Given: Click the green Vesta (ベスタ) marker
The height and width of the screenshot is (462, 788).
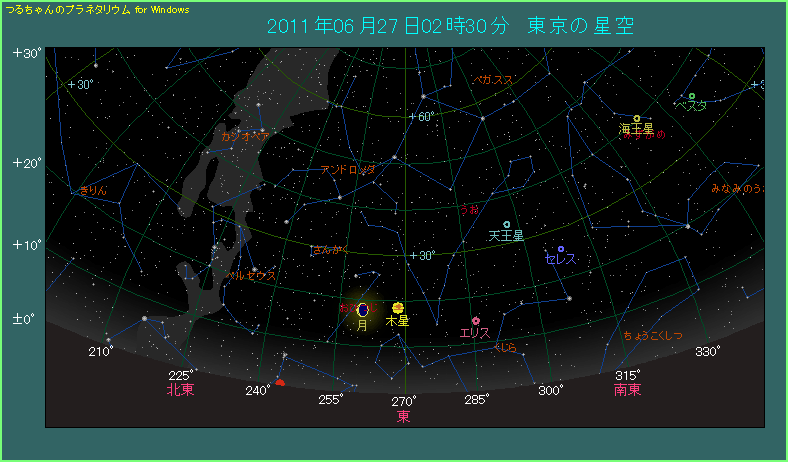Looking at the screenshot, I should click(691, 96).
